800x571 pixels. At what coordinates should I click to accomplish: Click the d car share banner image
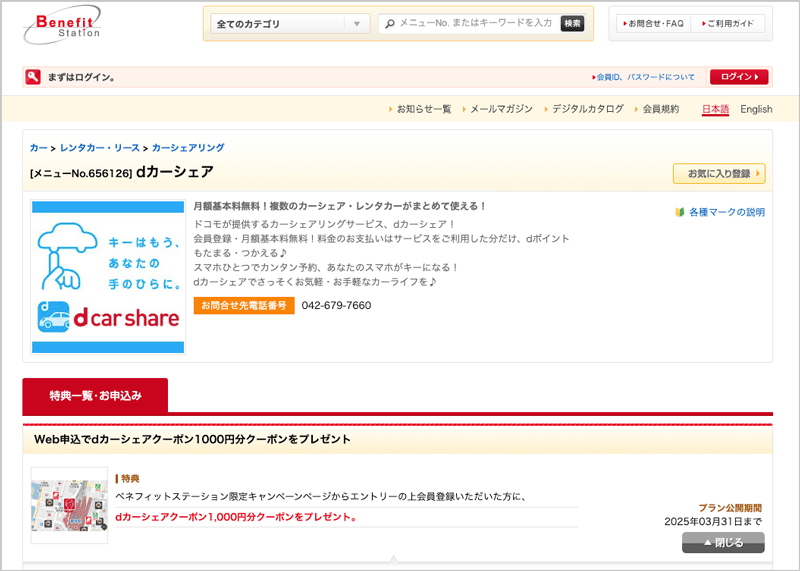(x=108, y=277)
